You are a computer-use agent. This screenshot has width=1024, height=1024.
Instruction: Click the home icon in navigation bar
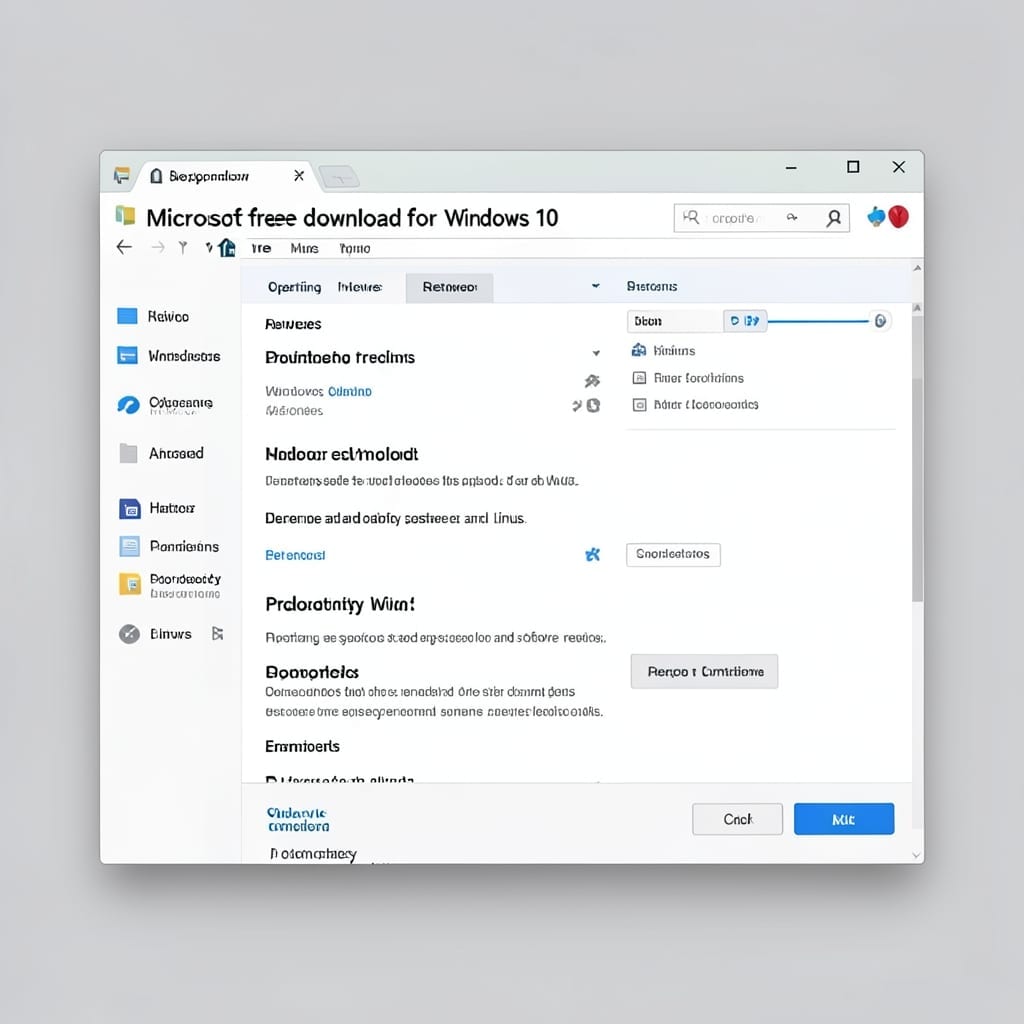point(227,248)
